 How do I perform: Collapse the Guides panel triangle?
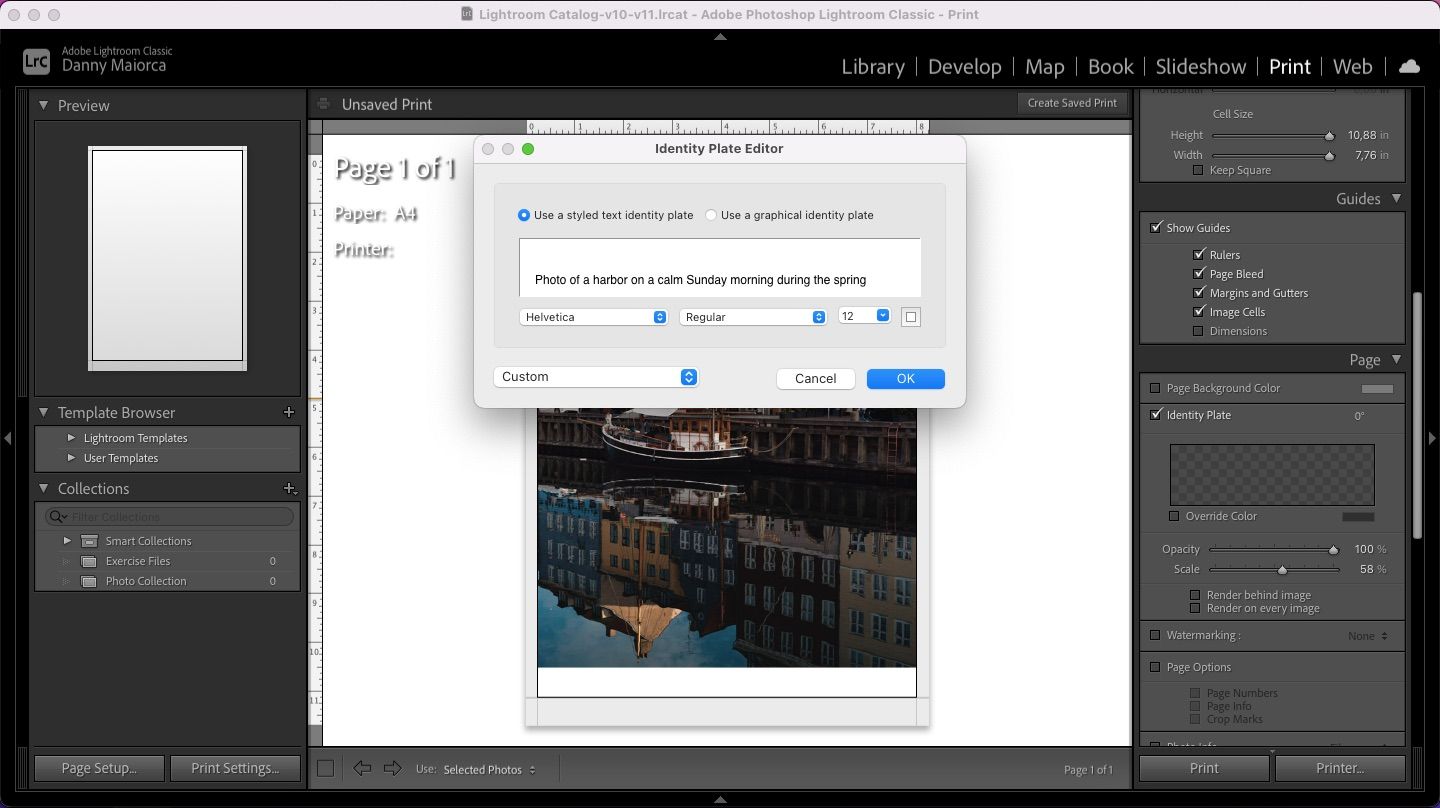coord(1396,198)
